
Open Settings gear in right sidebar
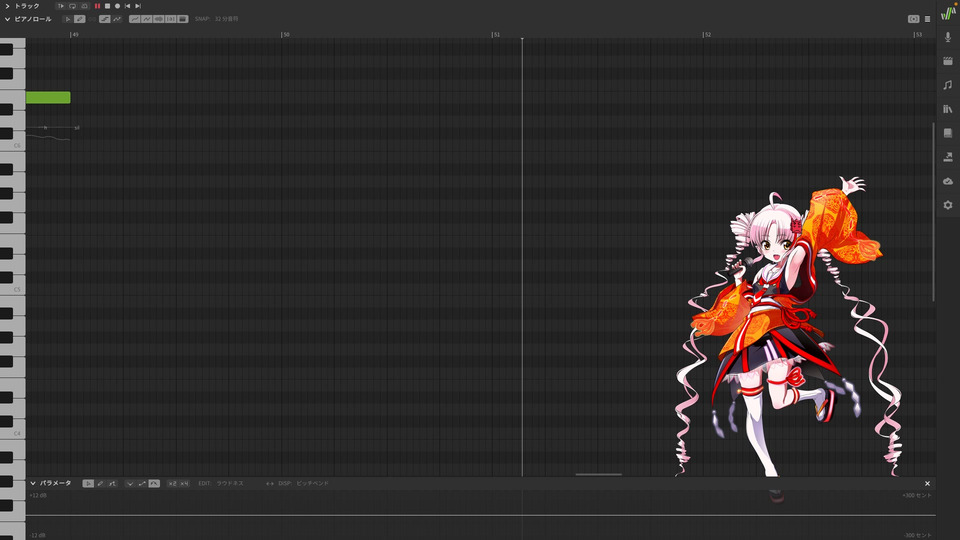click(948, 205)
